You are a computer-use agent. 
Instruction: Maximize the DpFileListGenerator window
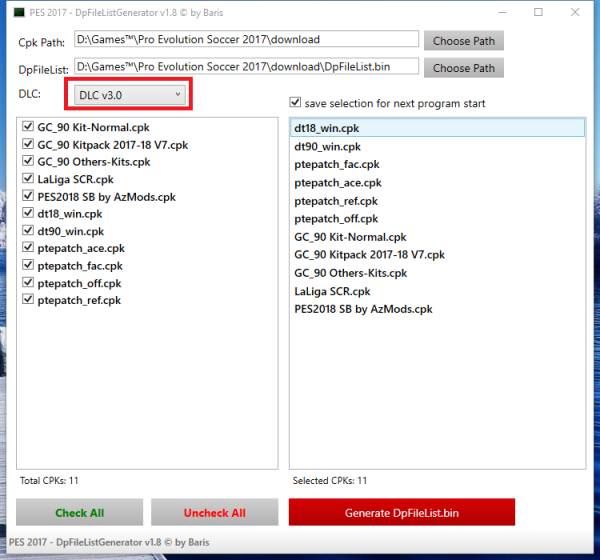click(538, 12)
